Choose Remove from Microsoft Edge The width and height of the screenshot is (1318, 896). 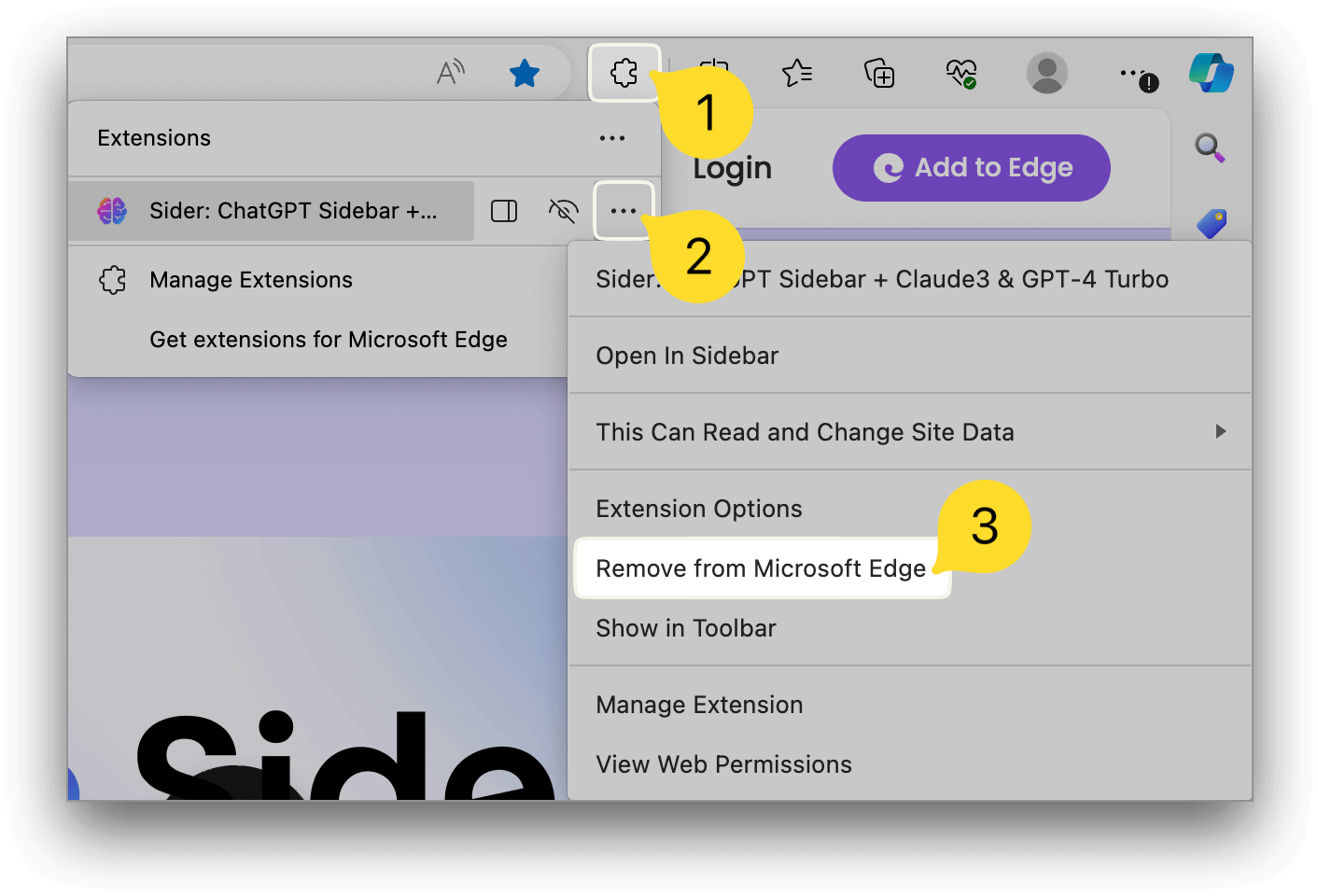click(x=762, y=568)
